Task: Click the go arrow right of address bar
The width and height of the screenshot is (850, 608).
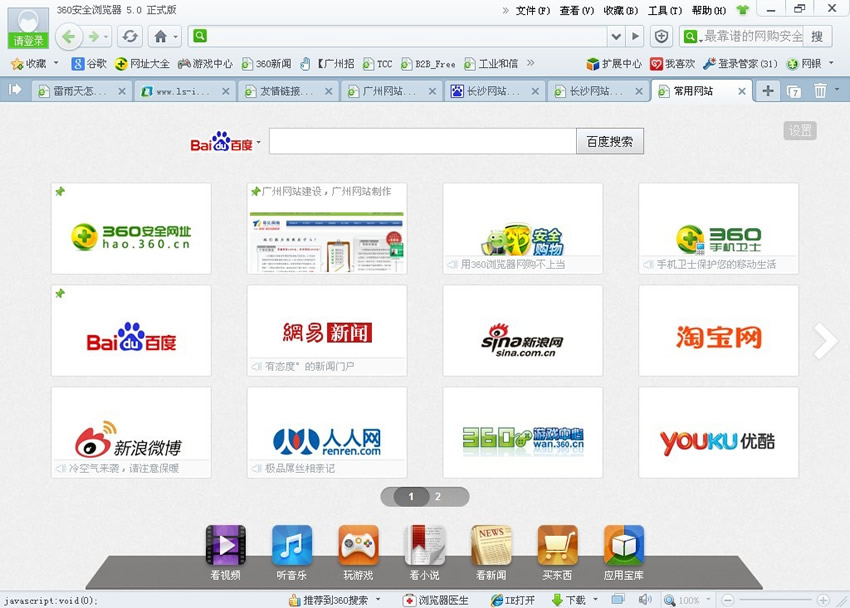Action: (635, 36)
